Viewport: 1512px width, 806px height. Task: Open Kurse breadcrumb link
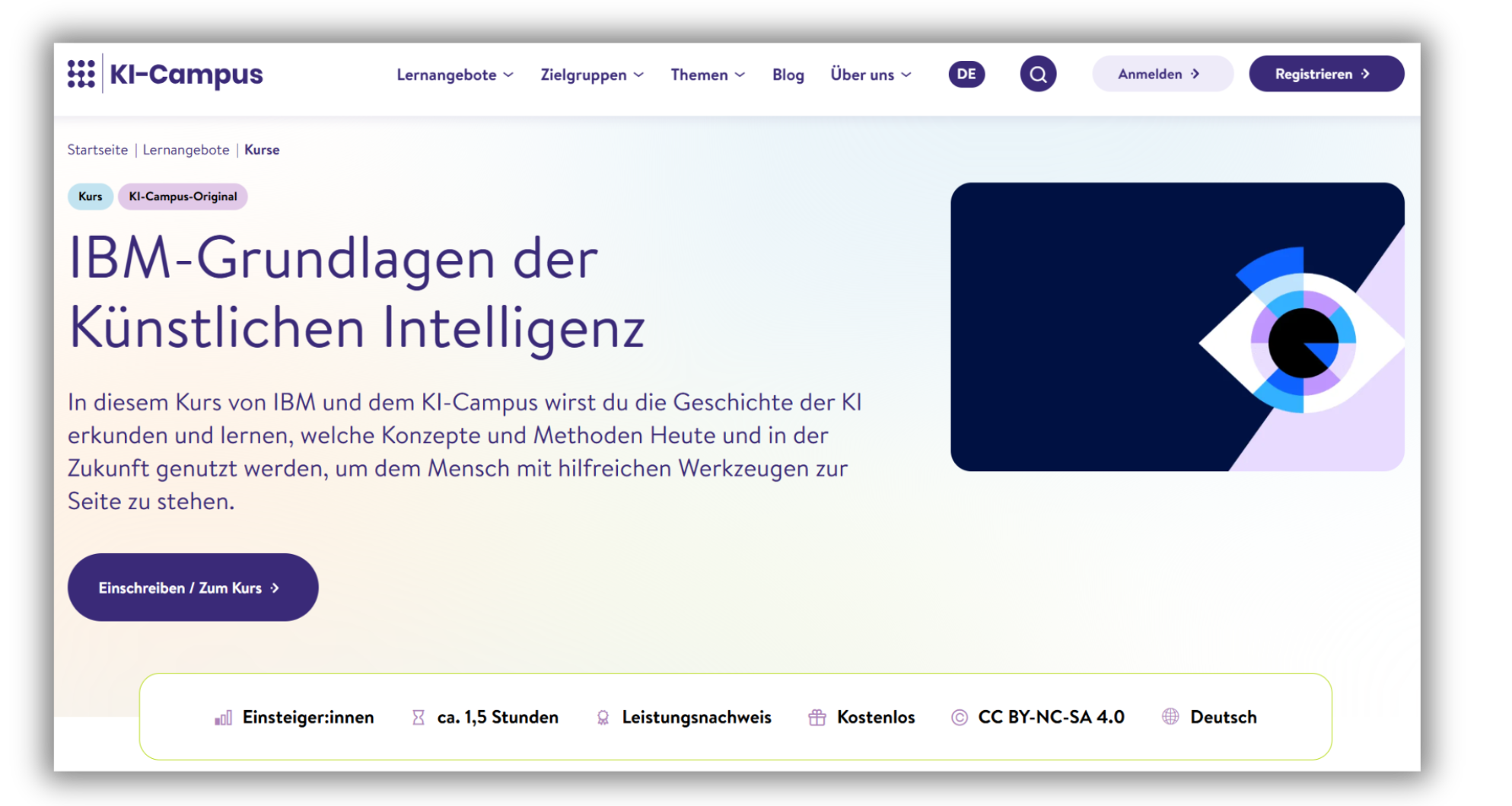(262, 150)
